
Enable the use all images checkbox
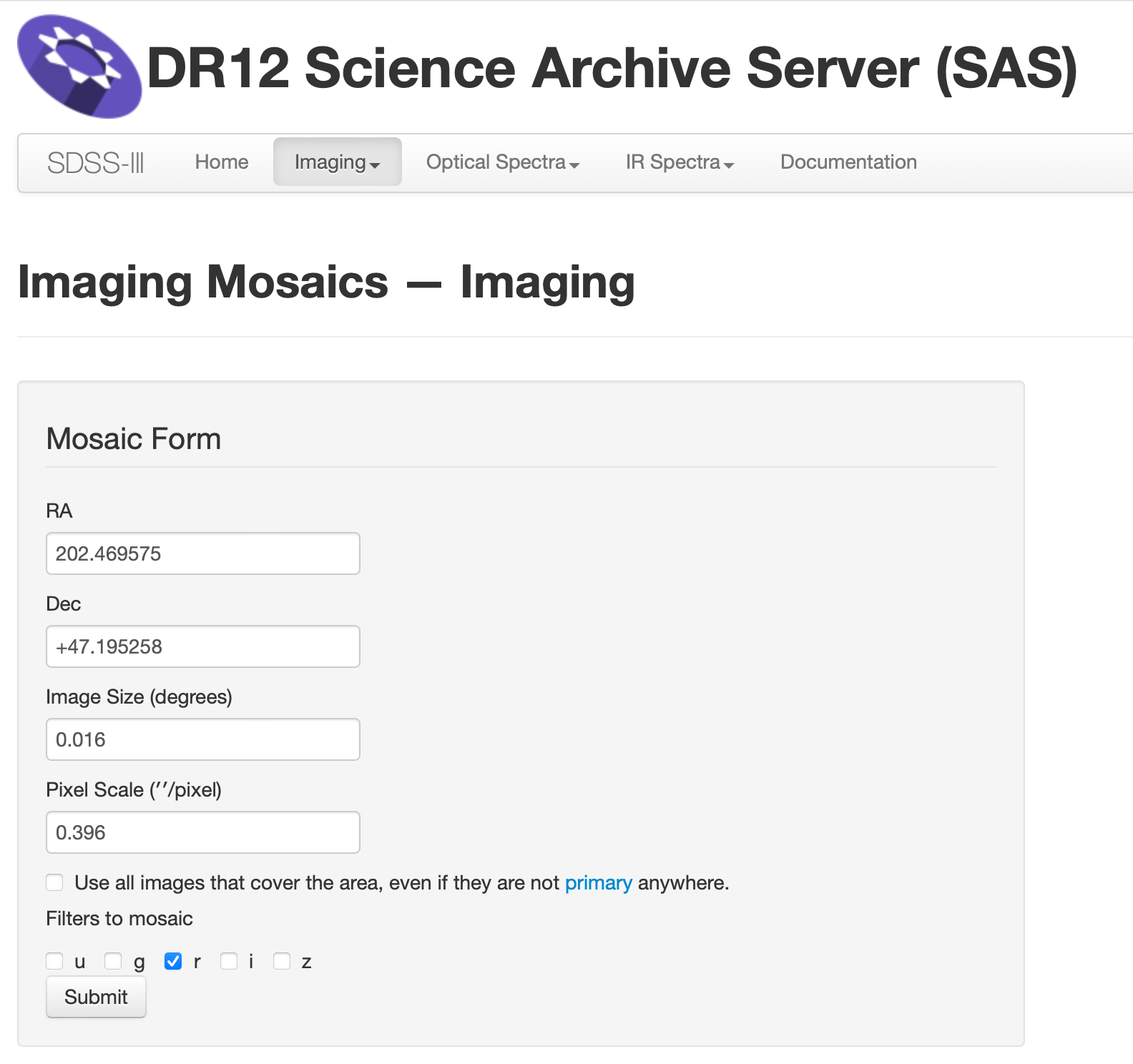55,882
